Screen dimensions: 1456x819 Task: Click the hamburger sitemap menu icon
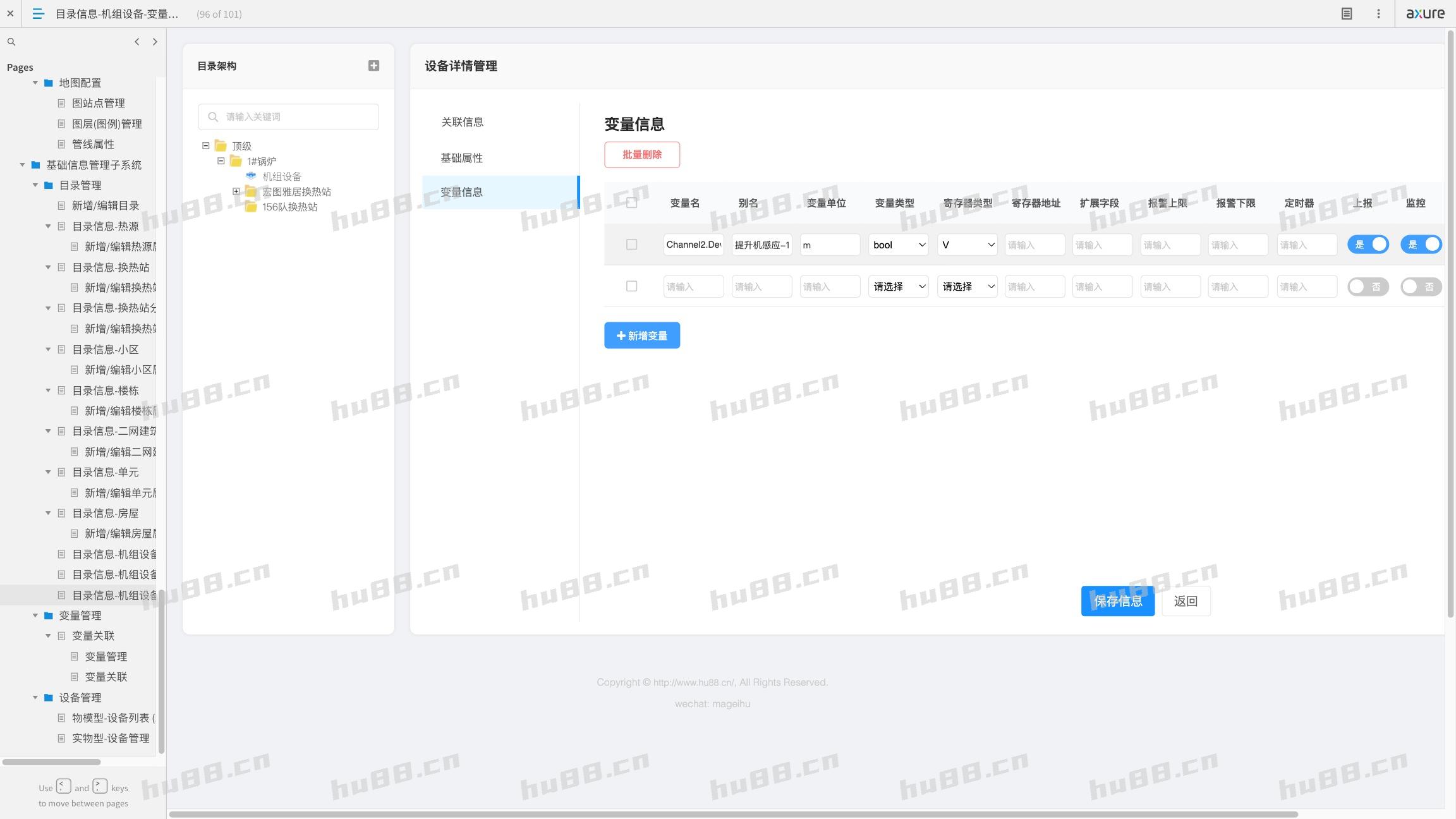coord(38,13)
